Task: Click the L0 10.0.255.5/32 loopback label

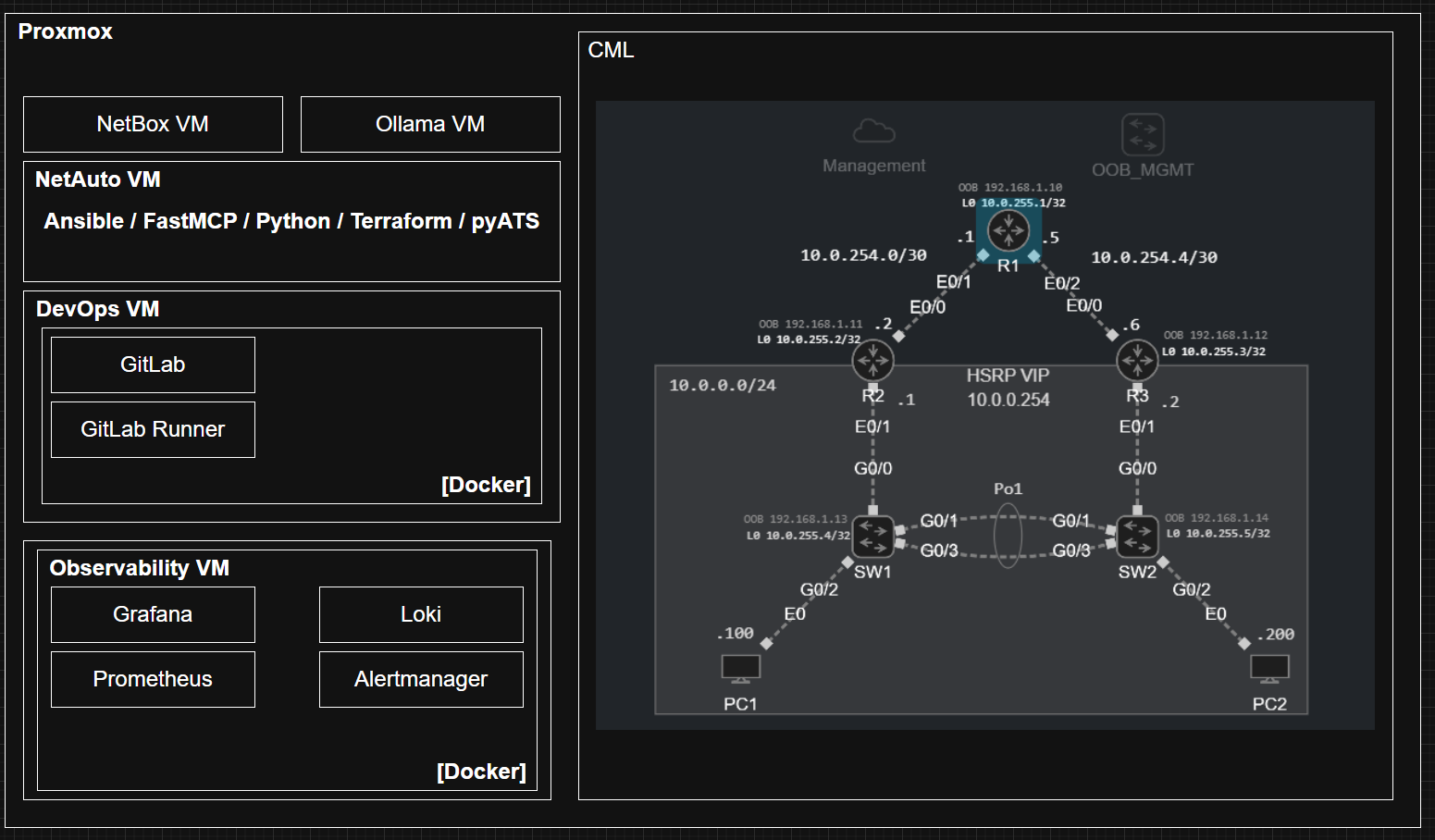Action: [x=1218, y=534]
